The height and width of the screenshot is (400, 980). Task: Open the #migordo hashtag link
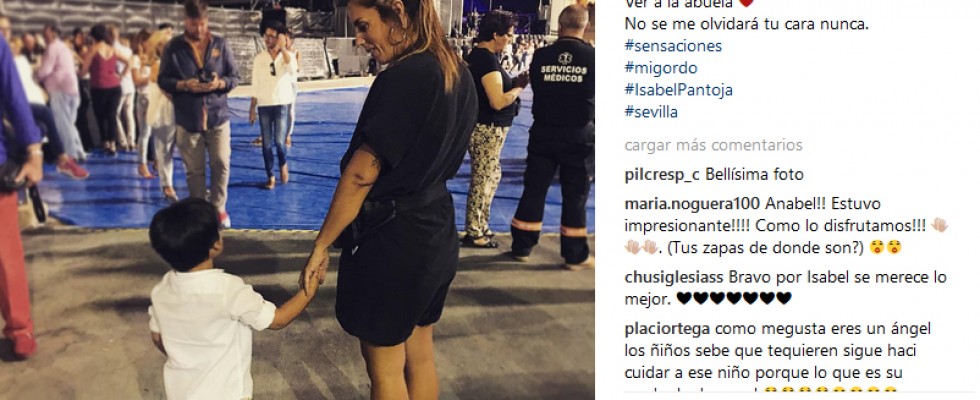[x=661, y=68]
